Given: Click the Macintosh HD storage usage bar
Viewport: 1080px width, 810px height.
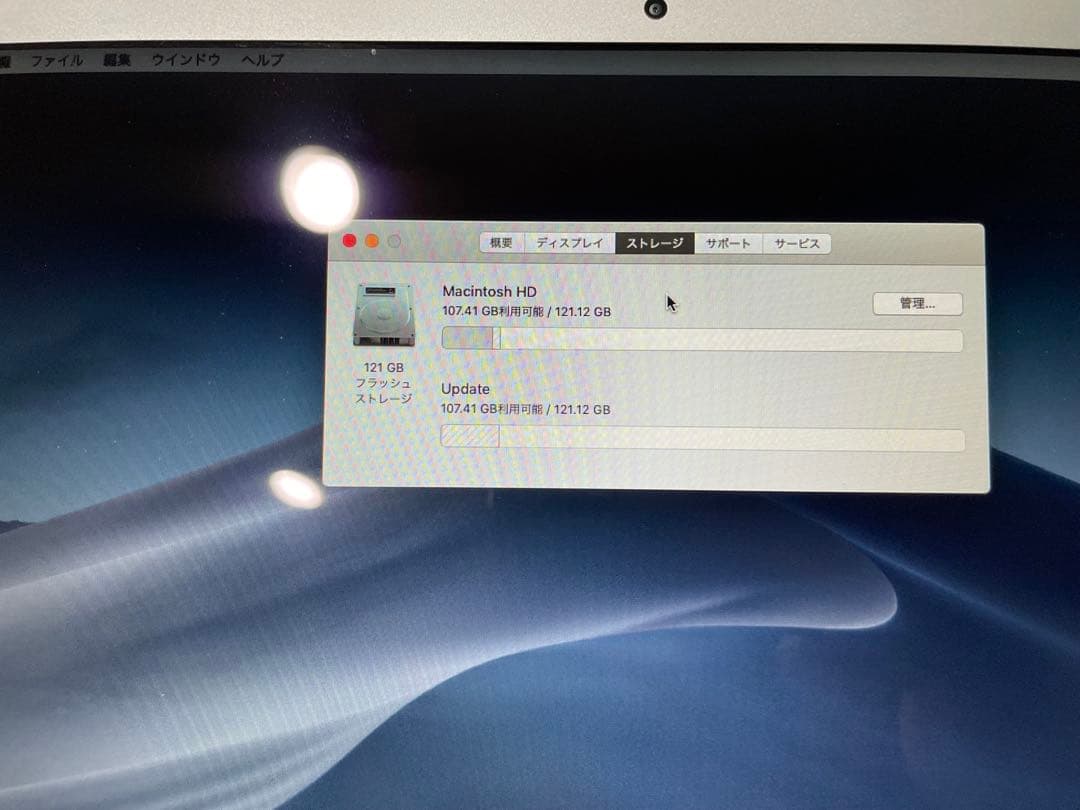Looking at the screenshot, I should (x=700, y=340).
